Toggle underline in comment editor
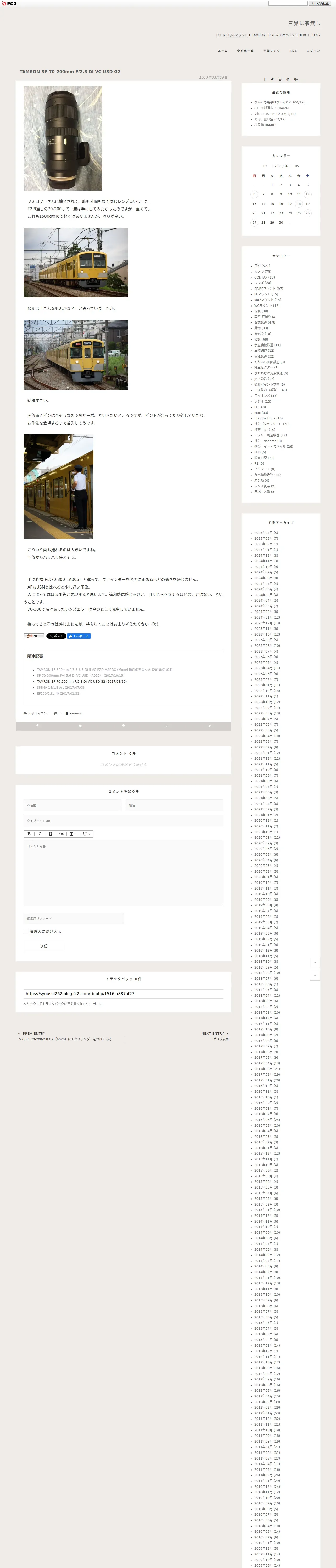 coord(50,834)
